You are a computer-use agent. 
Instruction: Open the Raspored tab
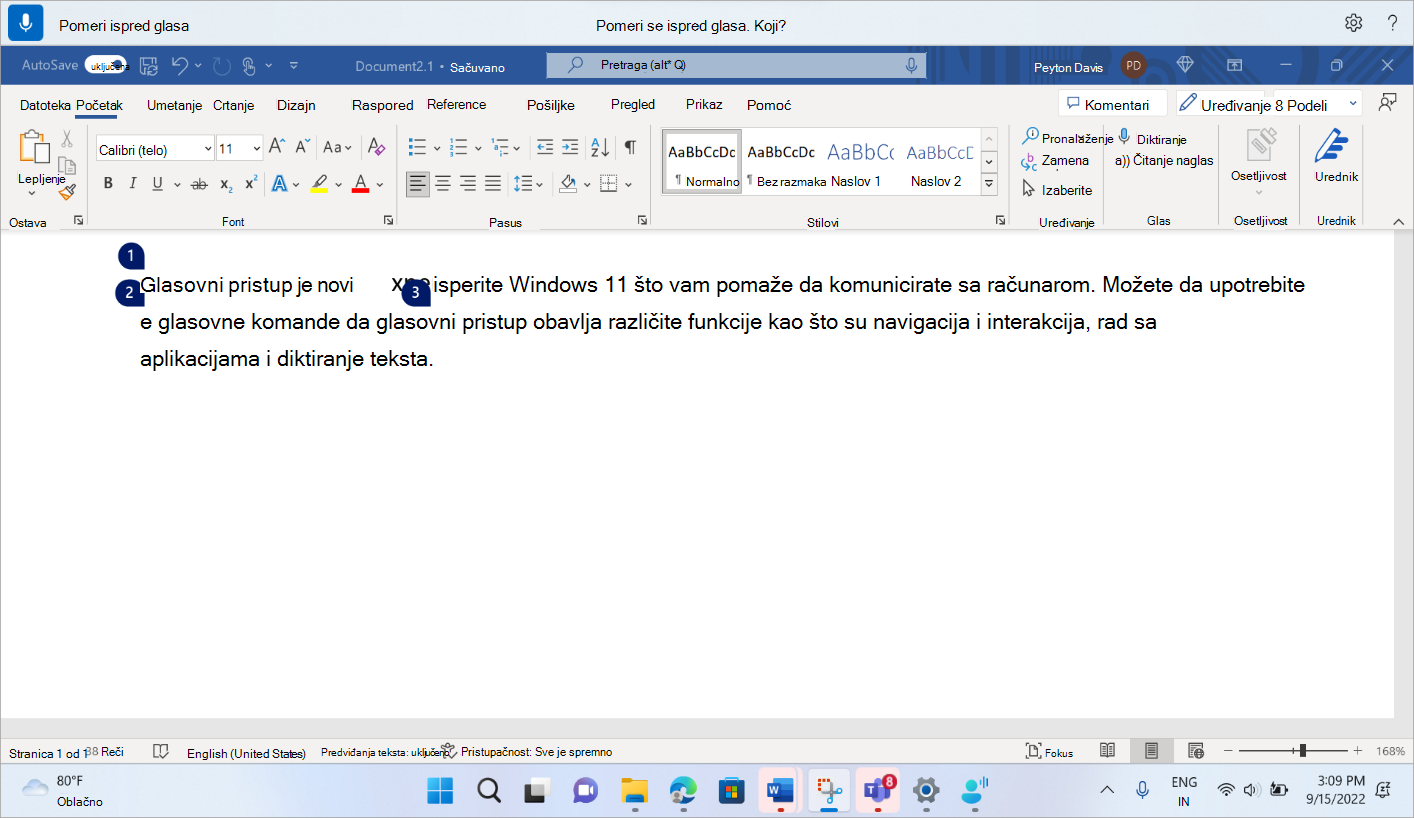(x=382, y=105)
